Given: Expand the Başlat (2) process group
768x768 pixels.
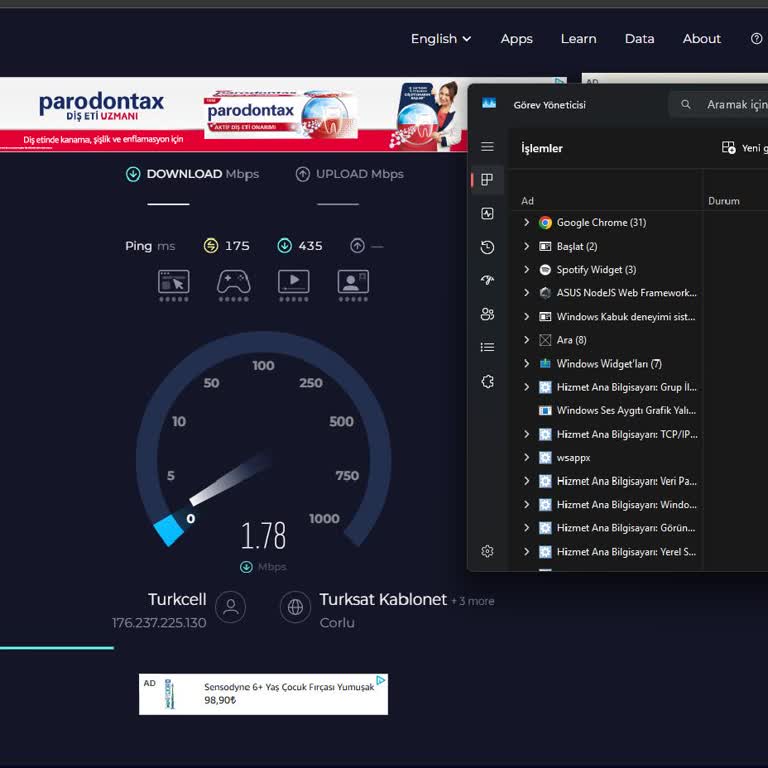Looking at the screenshot, I should point(527,246).
